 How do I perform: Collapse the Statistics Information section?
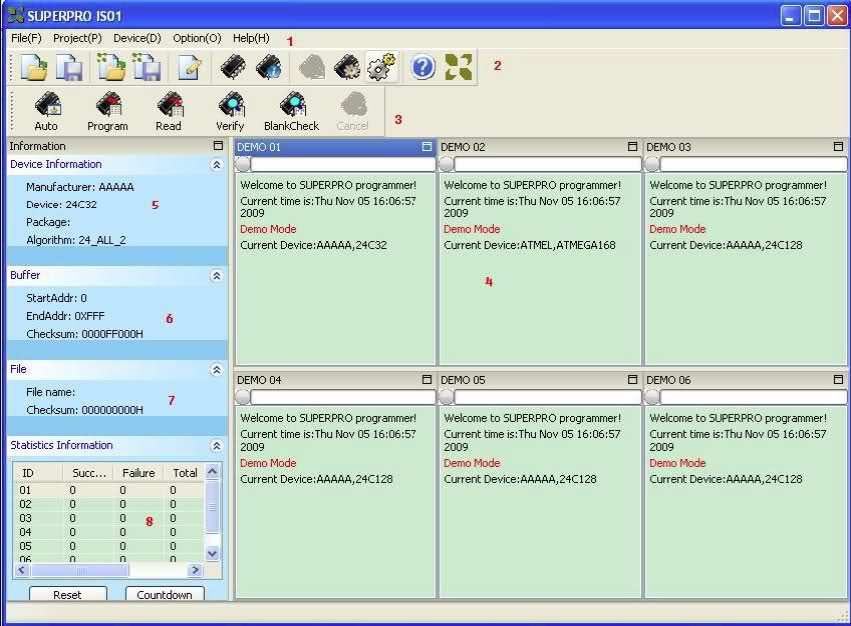[216, 446]
